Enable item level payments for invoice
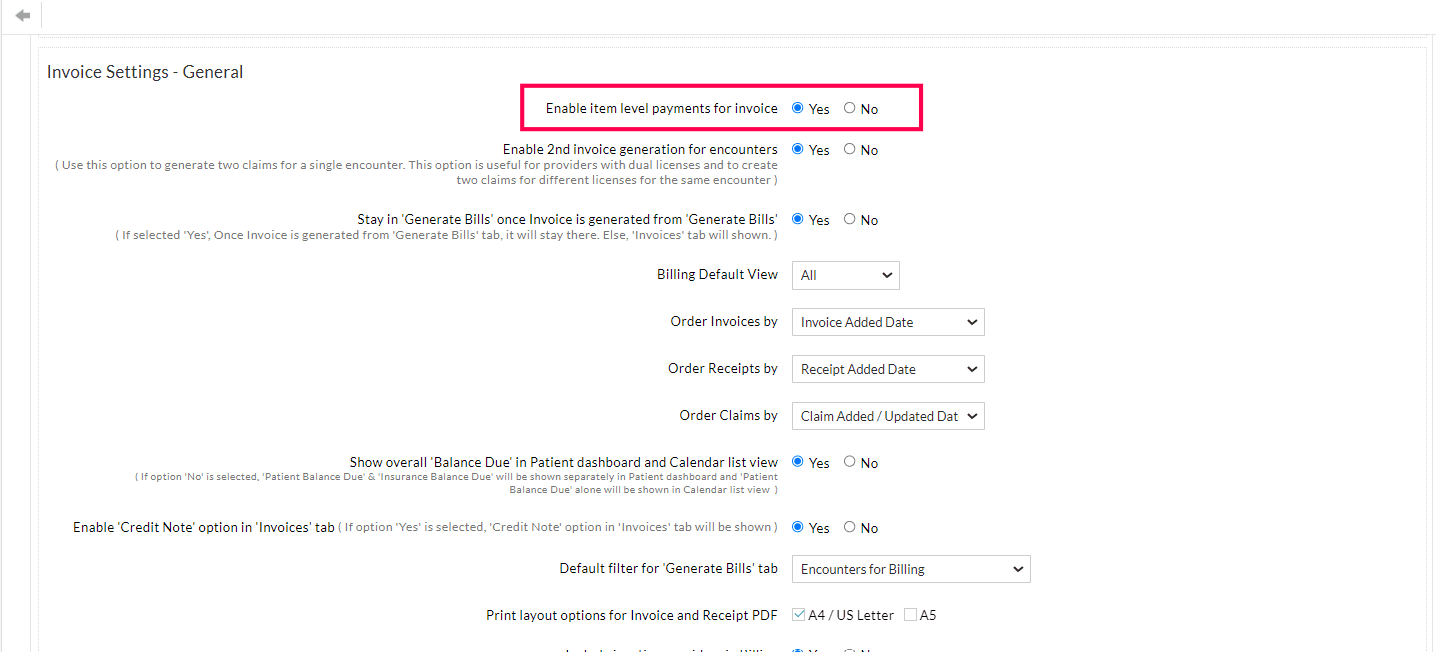Screen dimensions: 1436x652 pyautogui.click(x=797, y=108)
